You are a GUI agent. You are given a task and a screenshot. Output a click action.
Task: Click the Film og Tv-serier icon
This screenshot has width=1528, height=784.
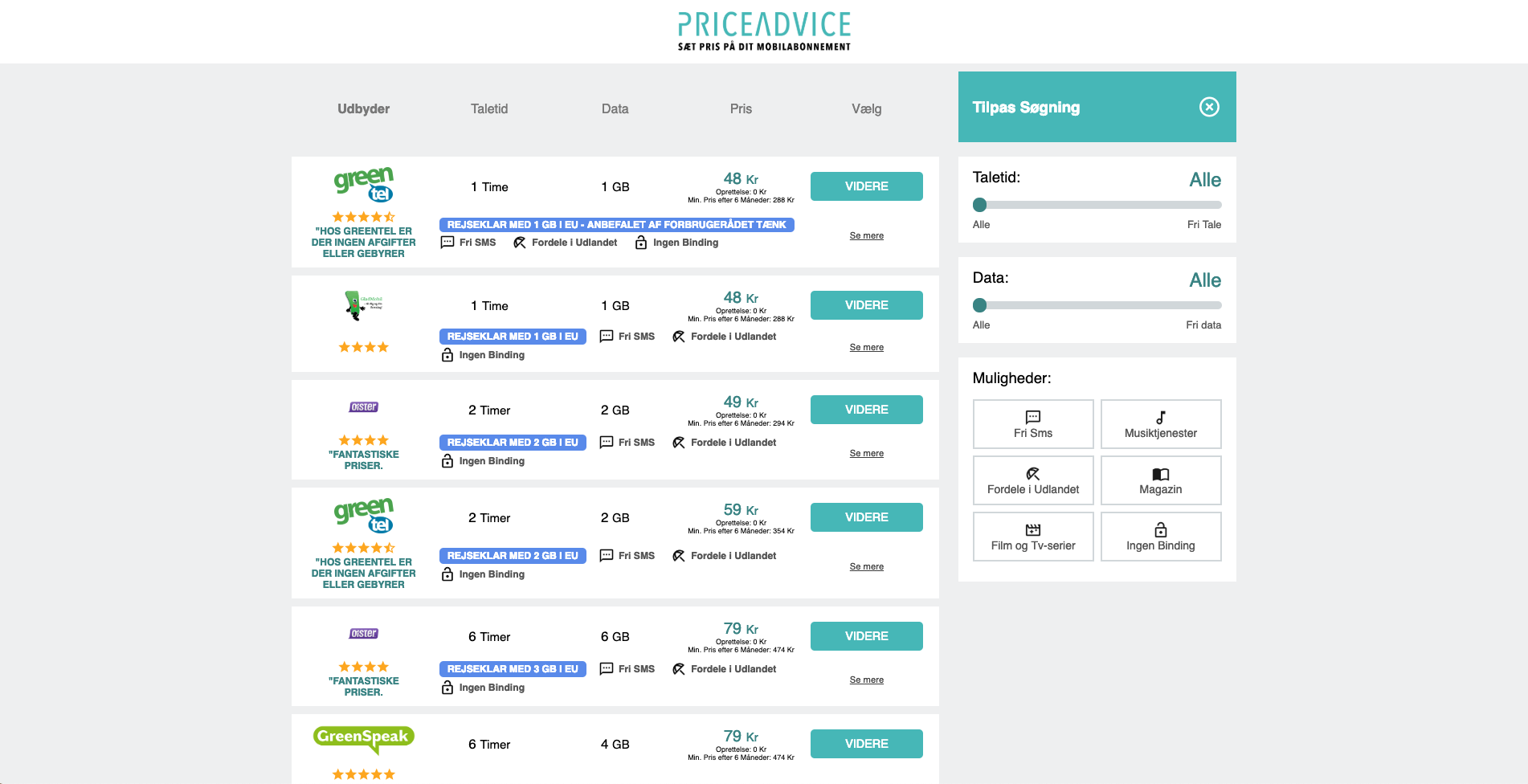[1032, 530]
